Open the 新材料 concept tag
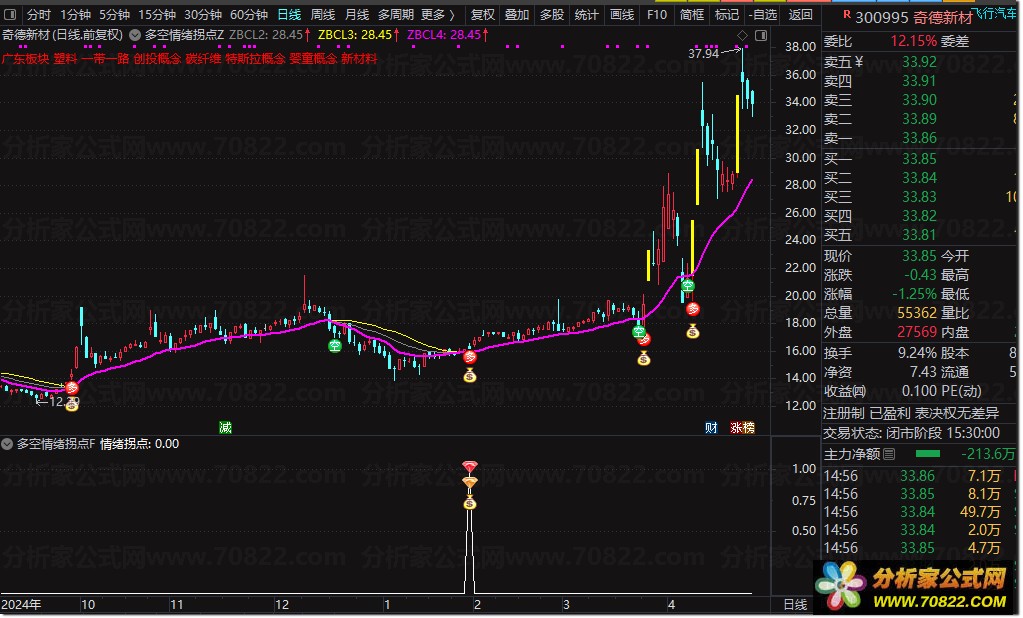1023x618 pixels. (359, 59)
